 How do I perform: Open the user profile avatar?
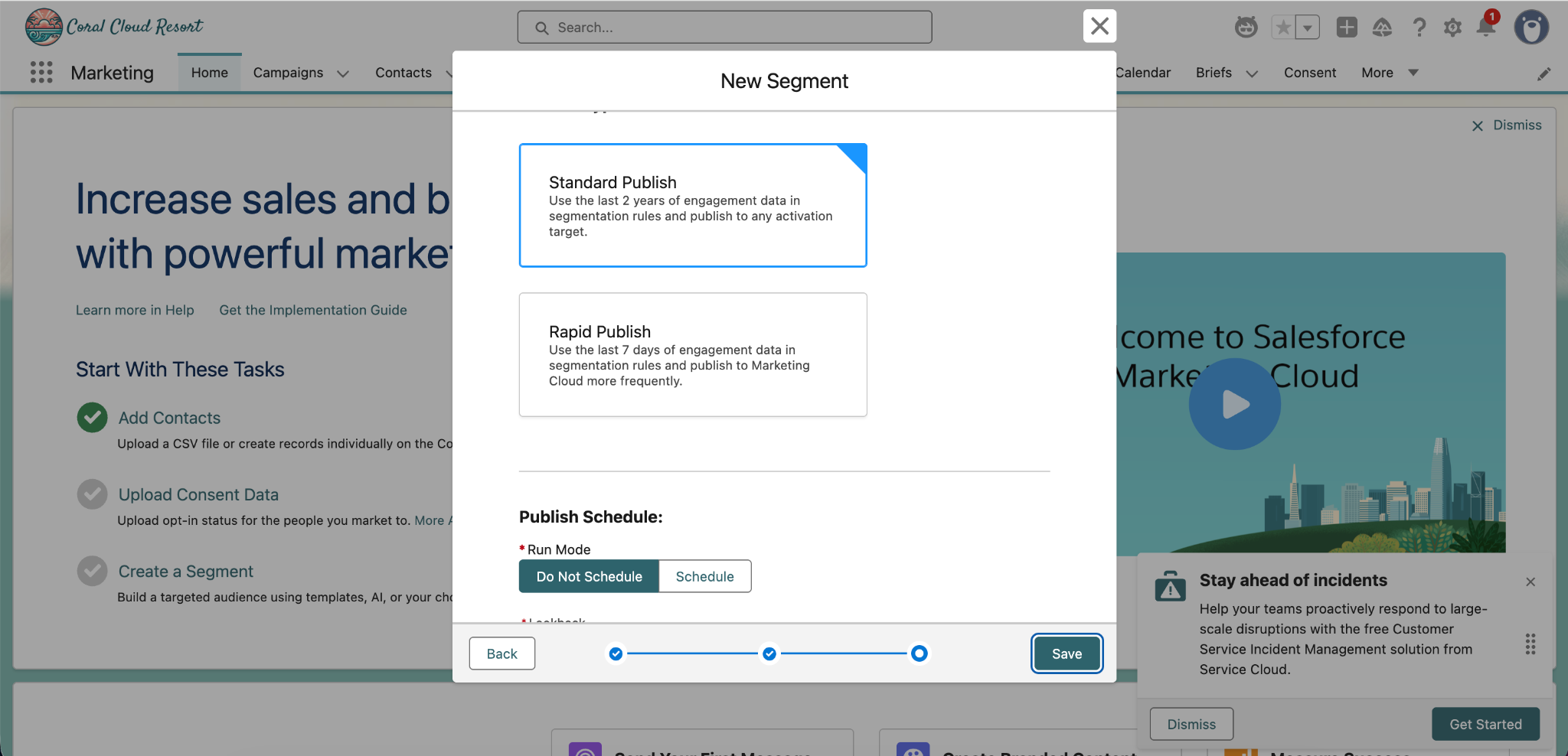click(1531, 28)
